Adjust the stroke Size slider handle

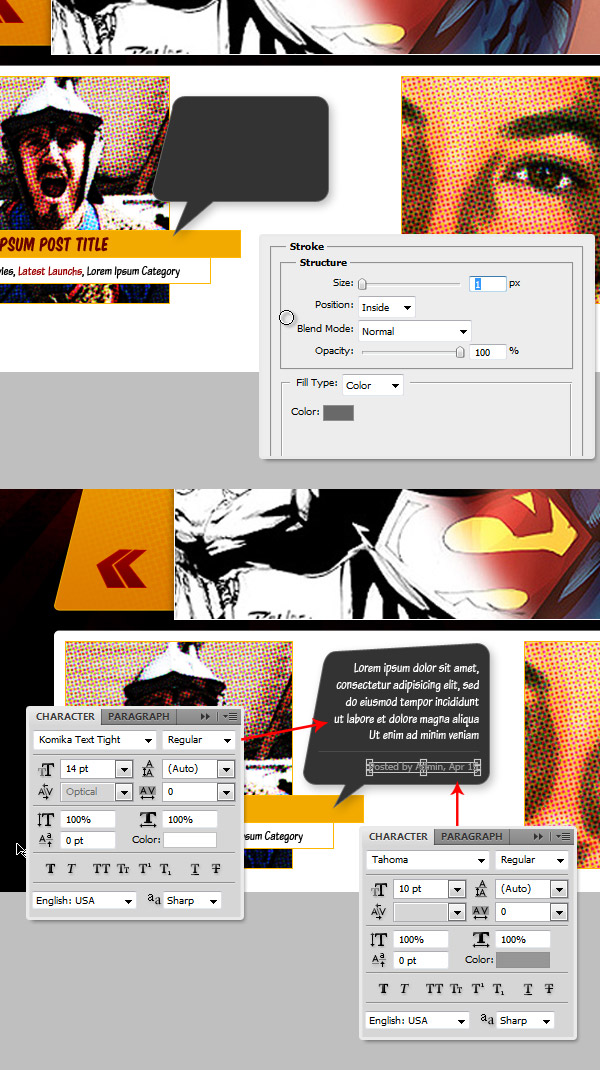coord(362,284)
